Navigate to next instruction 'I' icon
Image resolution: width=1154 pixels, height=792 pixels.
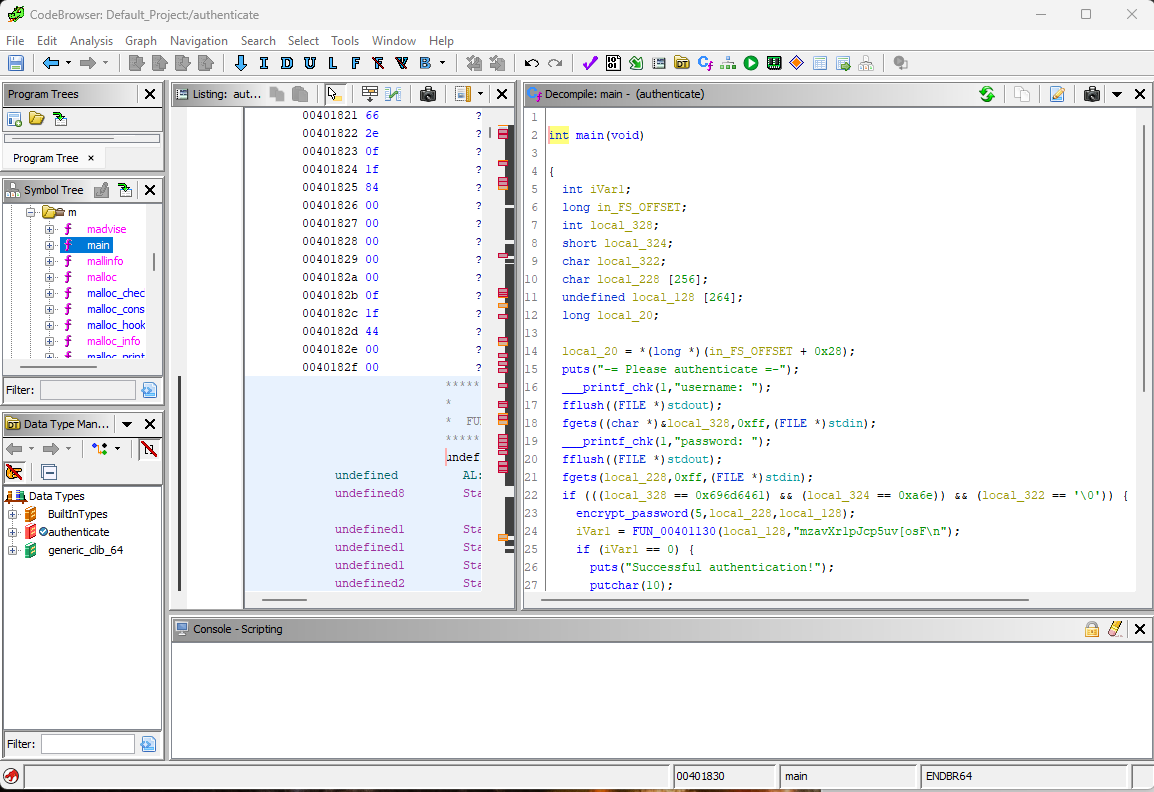pyautogui.click(x=263, y=63)
